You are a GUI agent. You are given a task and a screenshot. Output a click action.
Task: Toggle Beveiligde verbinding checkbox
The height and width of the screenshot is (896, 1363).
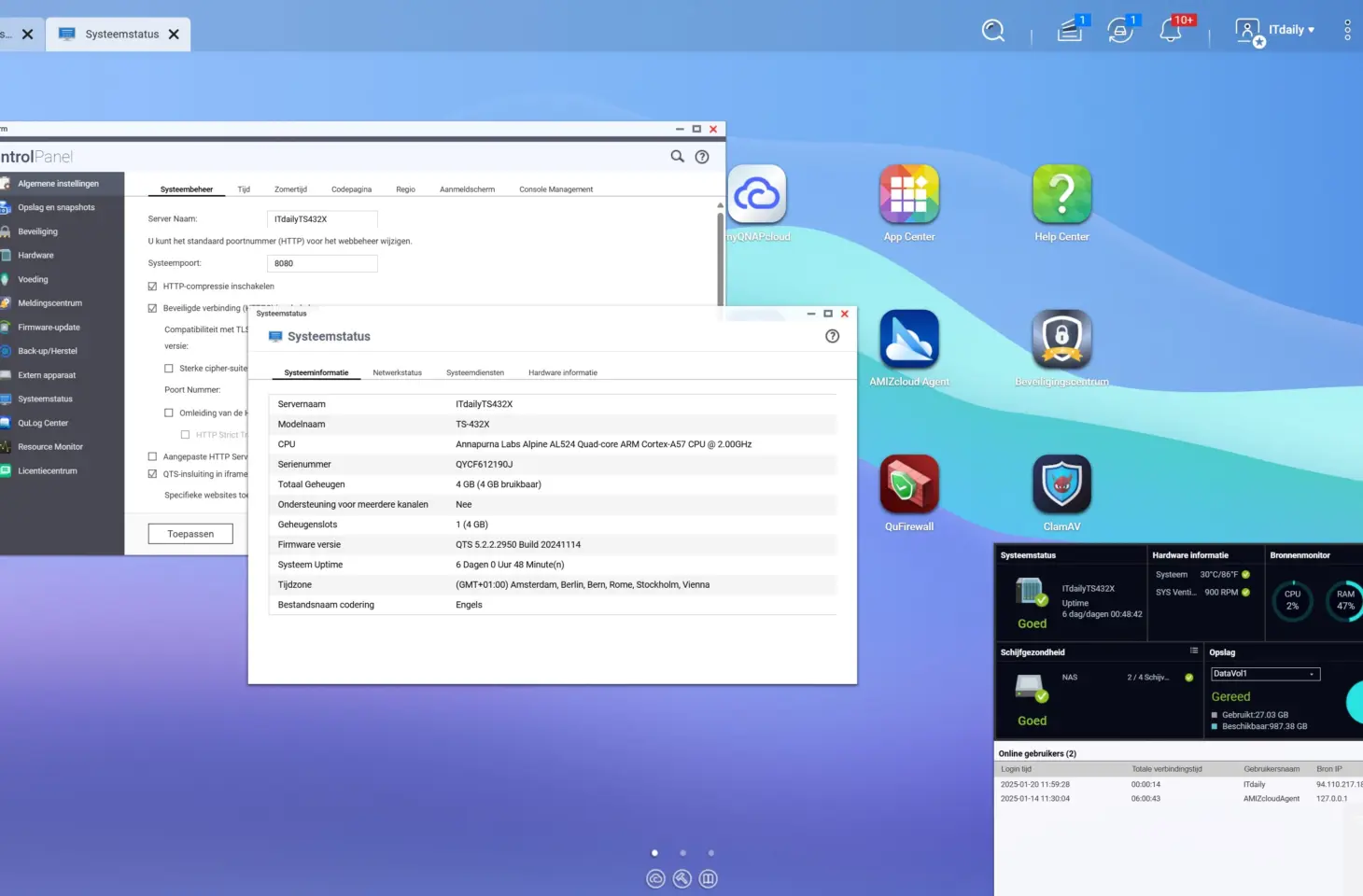point(152,308)
